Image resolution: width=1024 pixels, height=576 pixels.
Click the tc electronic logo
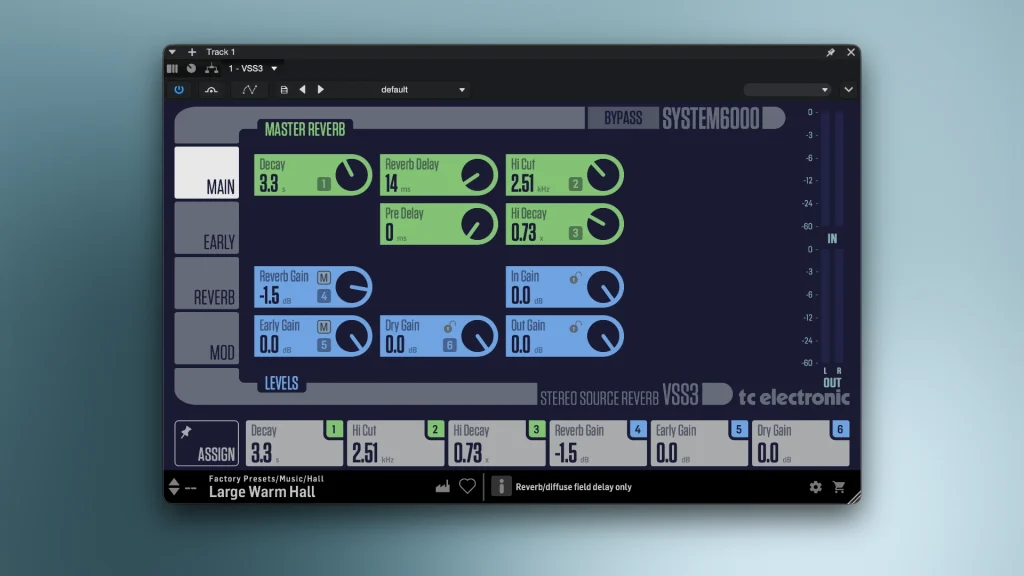794,397
